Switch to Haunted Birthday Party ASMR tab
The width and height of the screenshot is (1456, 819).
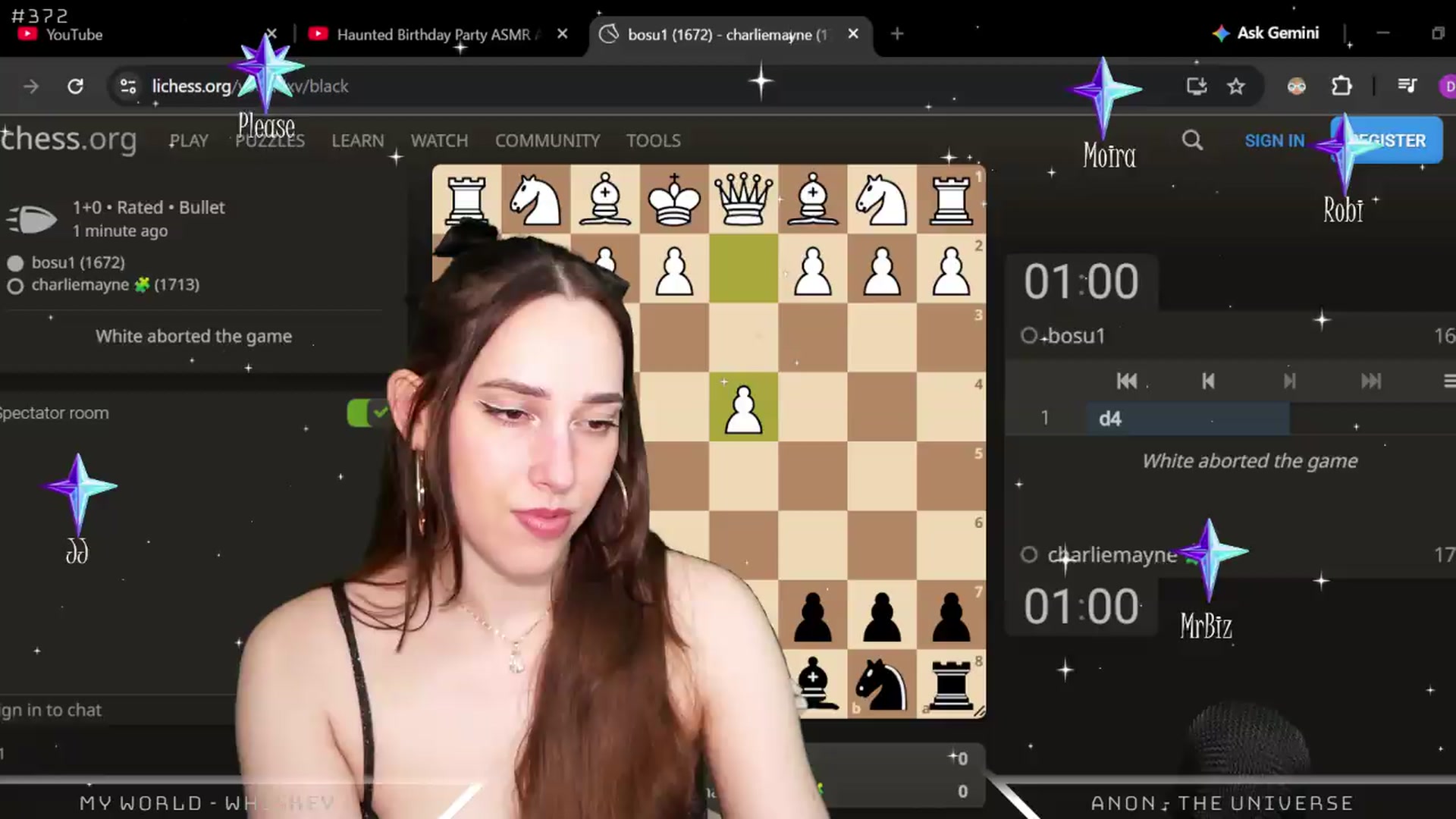[x=438, y=35]
